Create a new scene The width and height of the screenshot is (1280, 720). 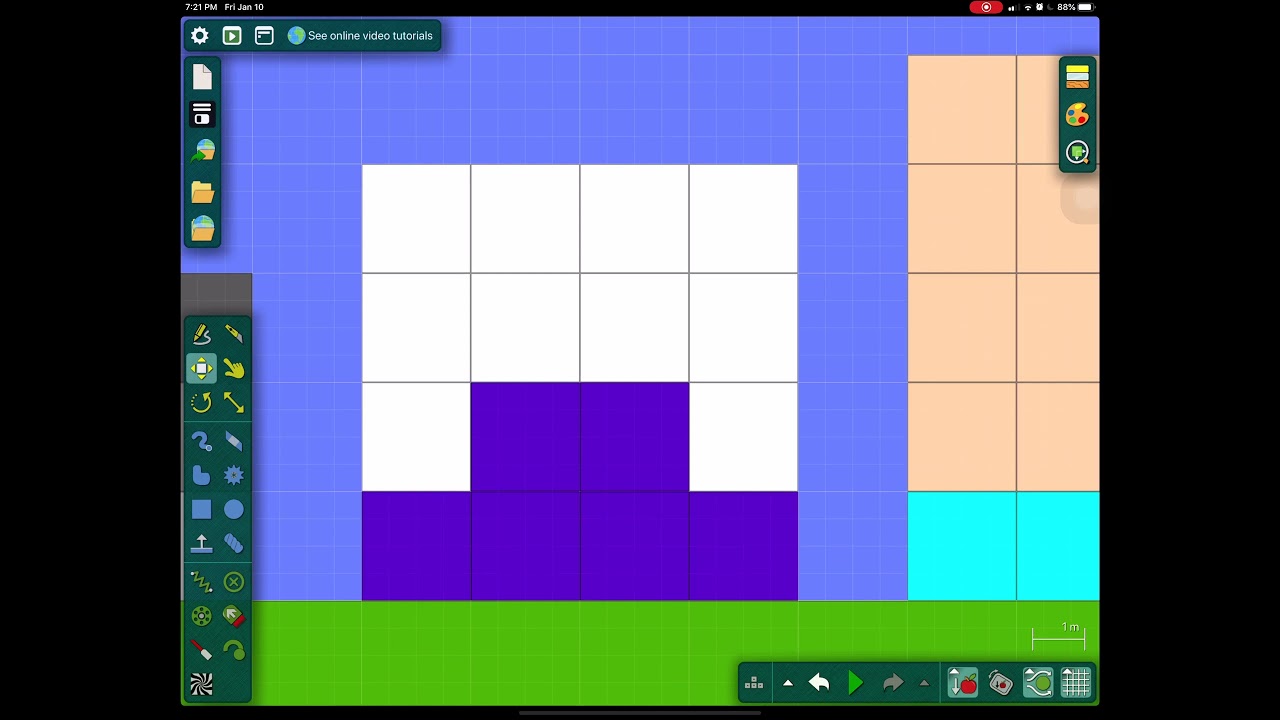(203, 77)
